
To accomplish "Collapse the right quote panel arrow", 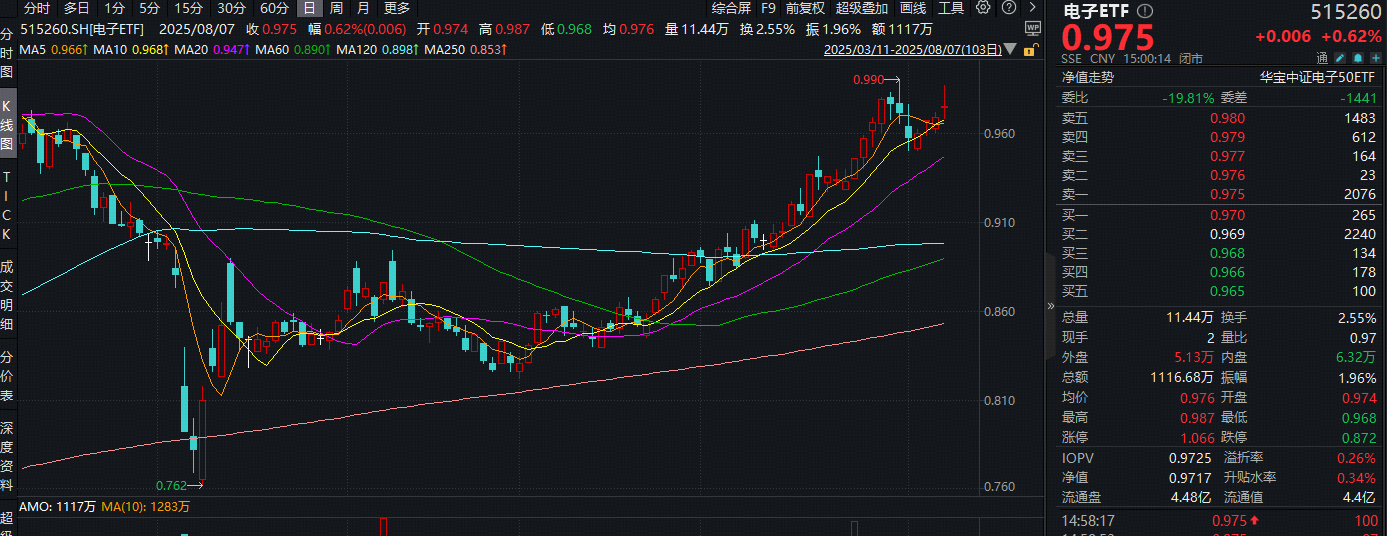I will pos(1050,306).
